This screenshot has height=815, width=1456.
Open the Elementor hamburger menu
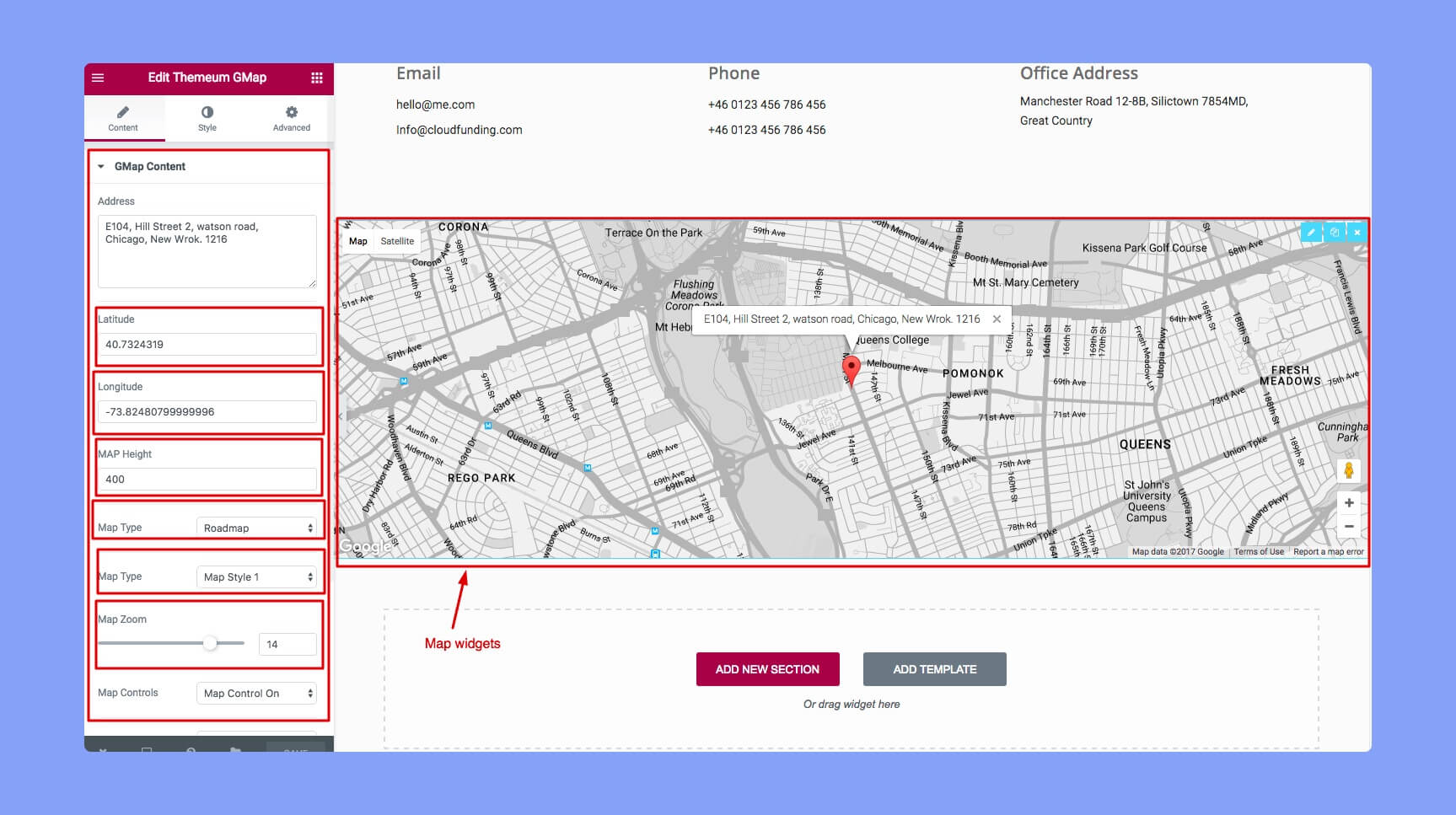click(x=98, y=78)
